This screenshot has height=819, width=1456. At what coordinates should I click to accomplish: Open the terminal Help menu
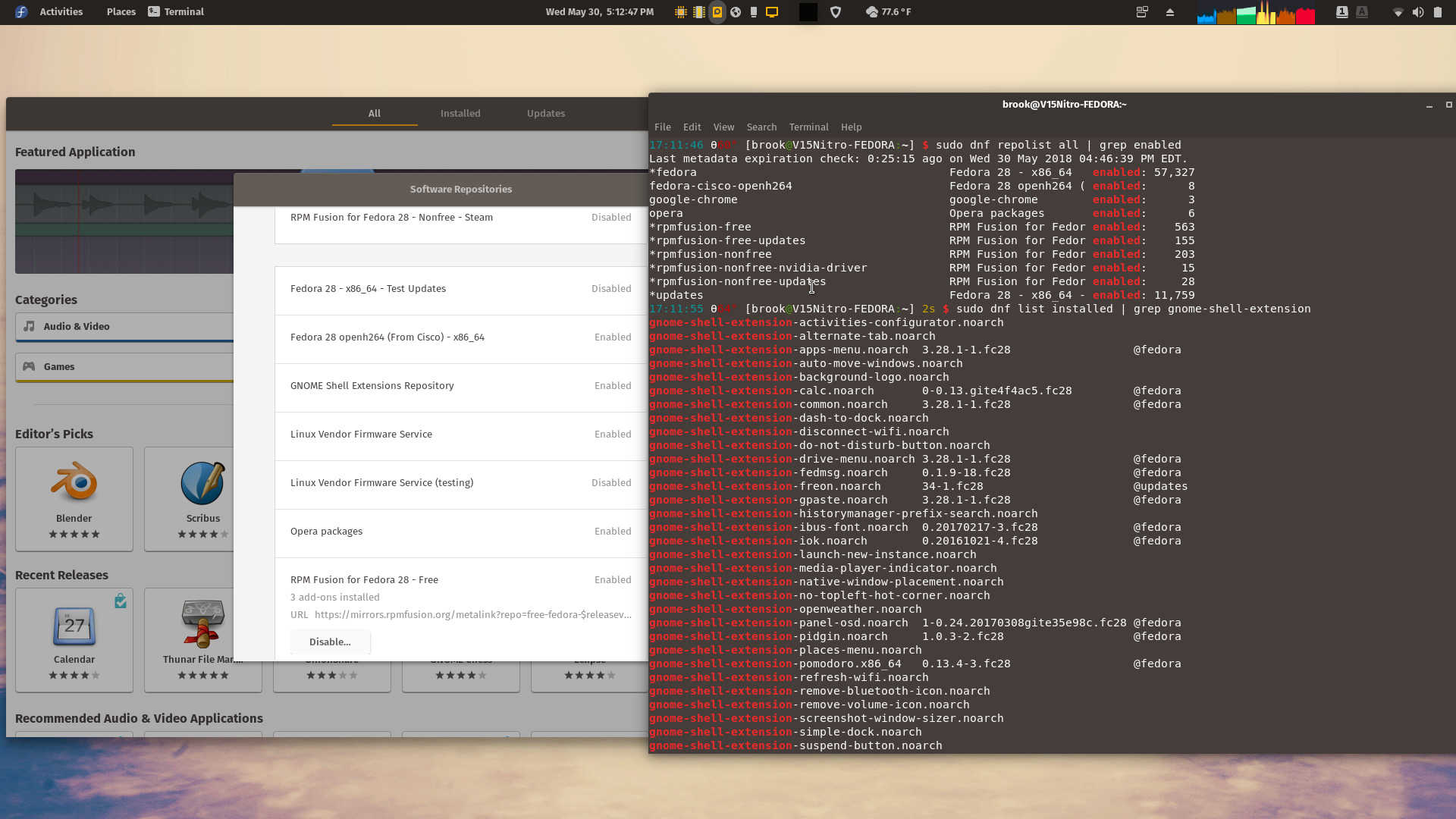(x=851, y=127)
